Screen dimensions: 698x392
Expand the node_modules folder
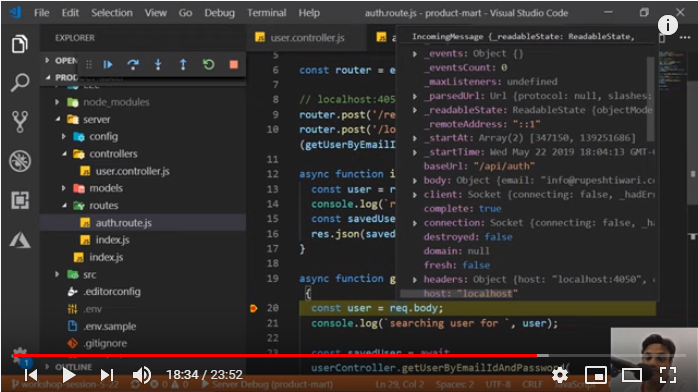57,102
